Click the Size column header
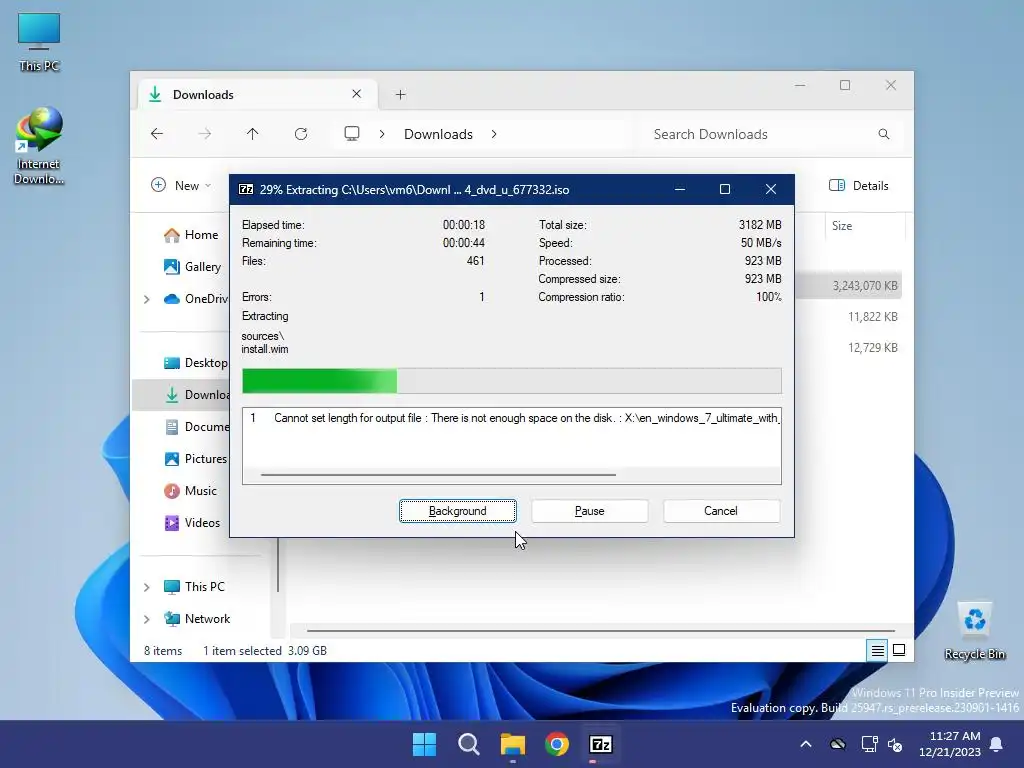This screenshot has width=1024, height=768. 865,226
